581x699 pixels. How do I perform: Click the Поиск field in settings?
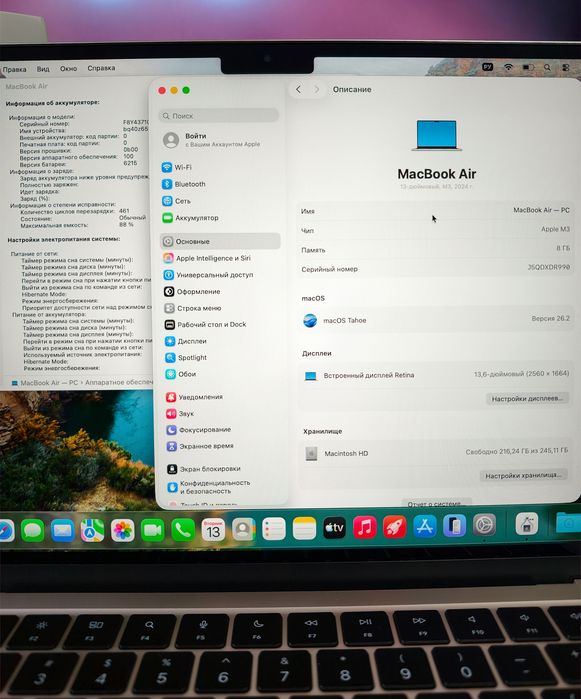[x=218, y=115]
